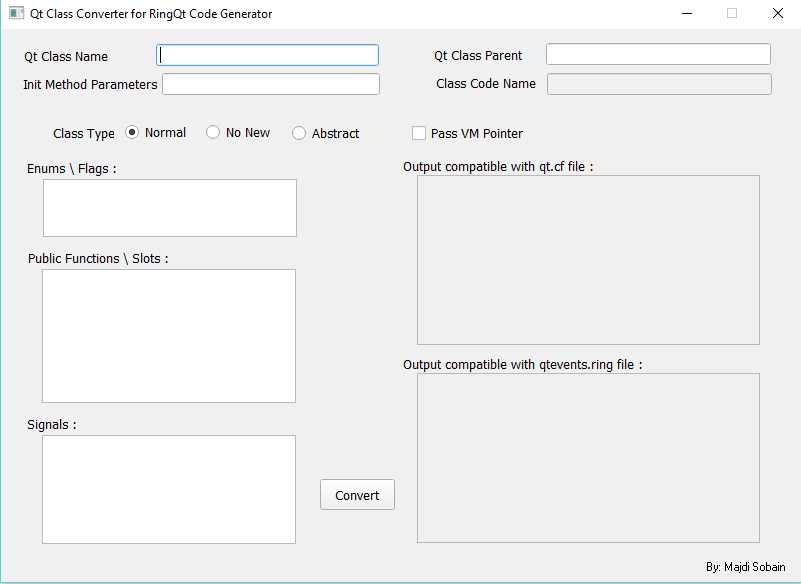801x584 pixels.
Task: Click the qt.cf compatible output area
Action: coord(588,258)
